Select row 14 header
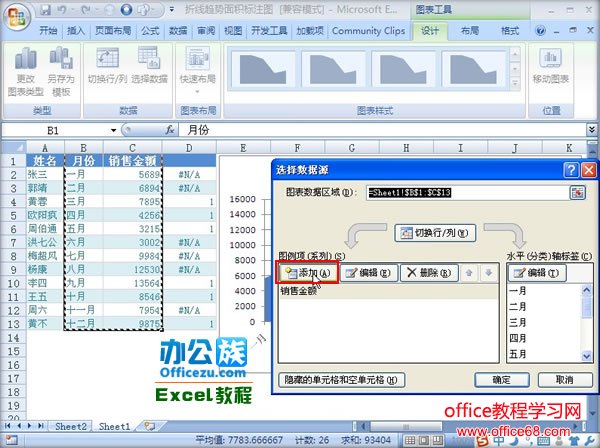600x448 pixels. (x=13, y=337)
